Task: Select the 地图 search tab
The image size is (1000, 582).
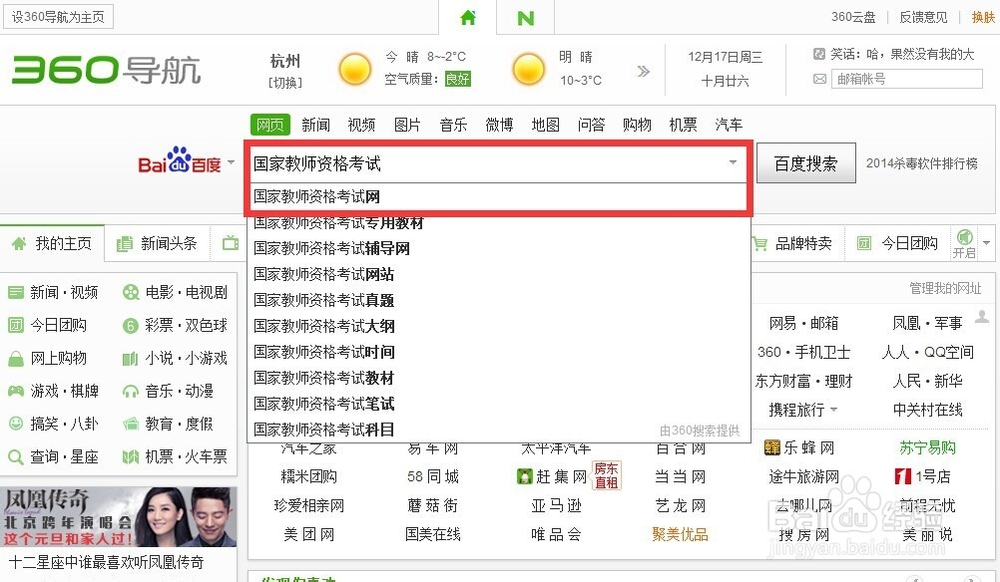Action: pyautogui.click(x=545, y=124)
